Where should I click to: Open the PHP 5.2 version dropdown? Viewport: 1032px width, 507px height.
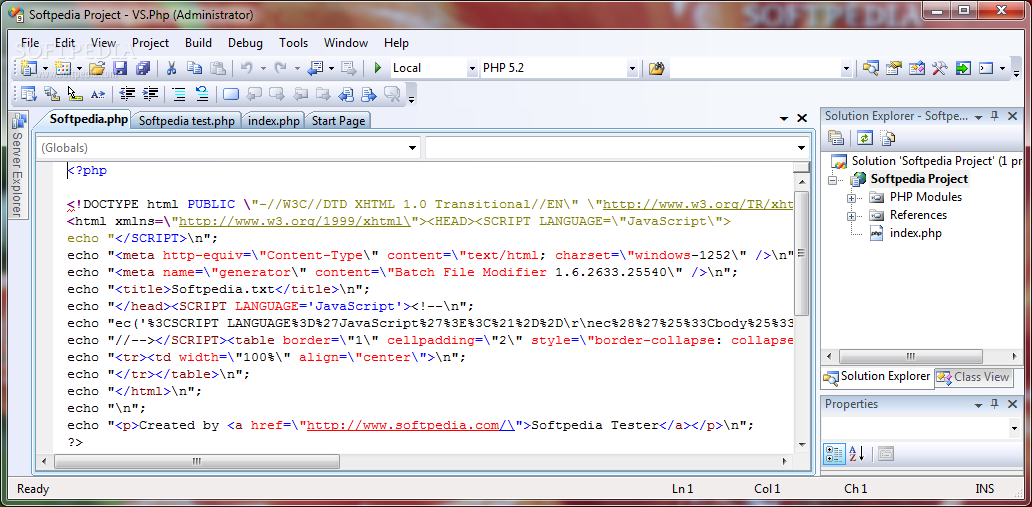pos(632,68)
